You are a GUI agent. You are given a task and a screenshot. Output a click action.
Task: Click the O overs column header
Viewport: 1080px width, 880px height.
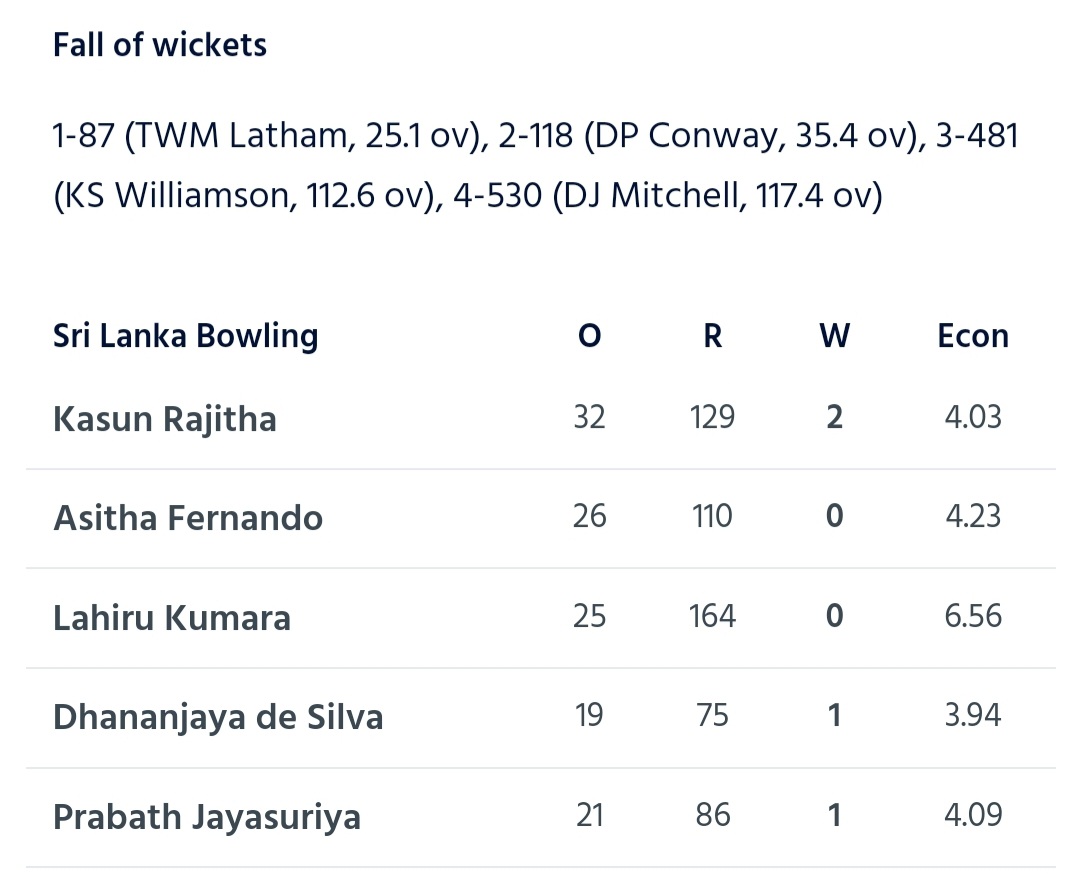coord(590,336)
